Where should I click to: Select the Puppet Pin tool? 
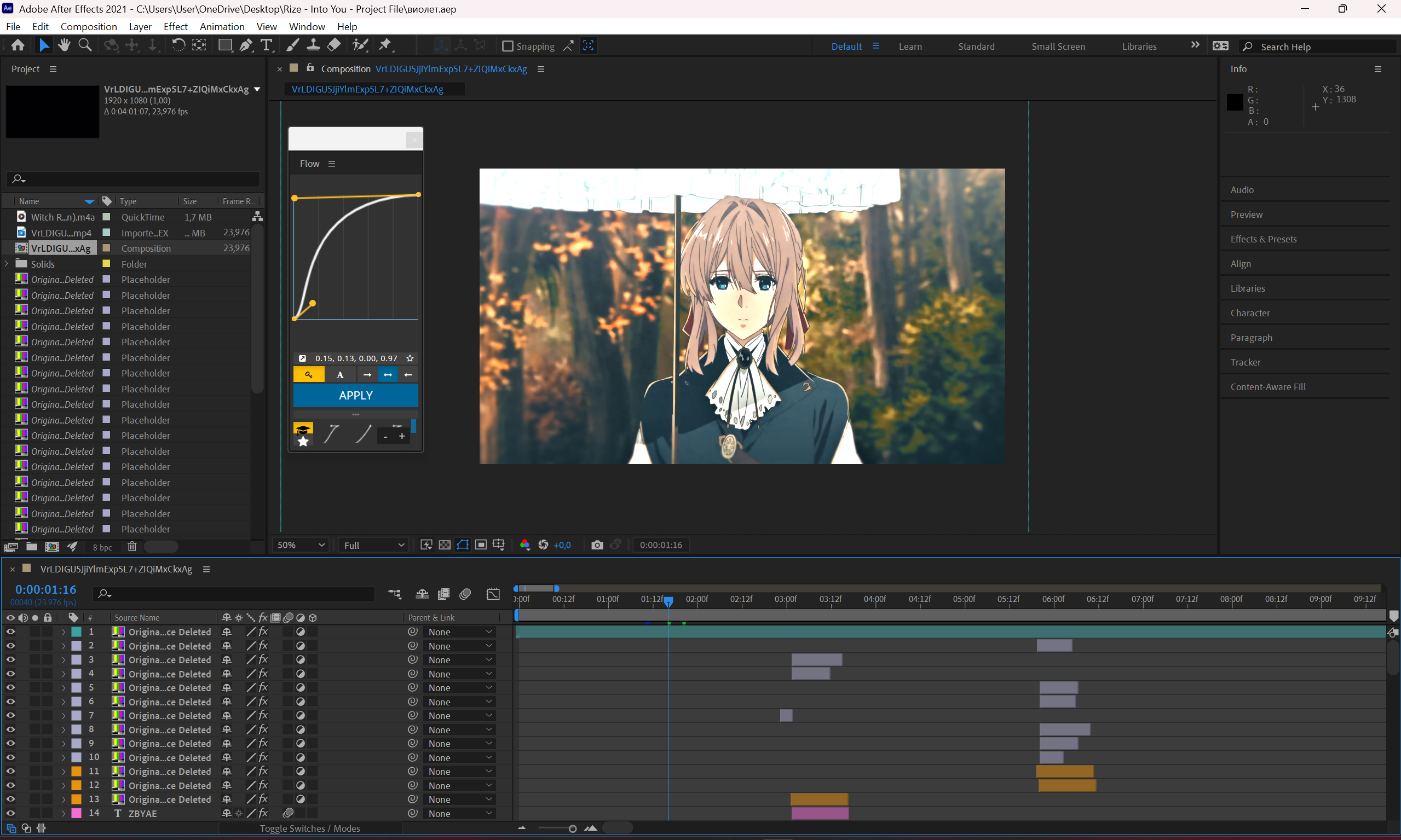[x=386, y=45]
